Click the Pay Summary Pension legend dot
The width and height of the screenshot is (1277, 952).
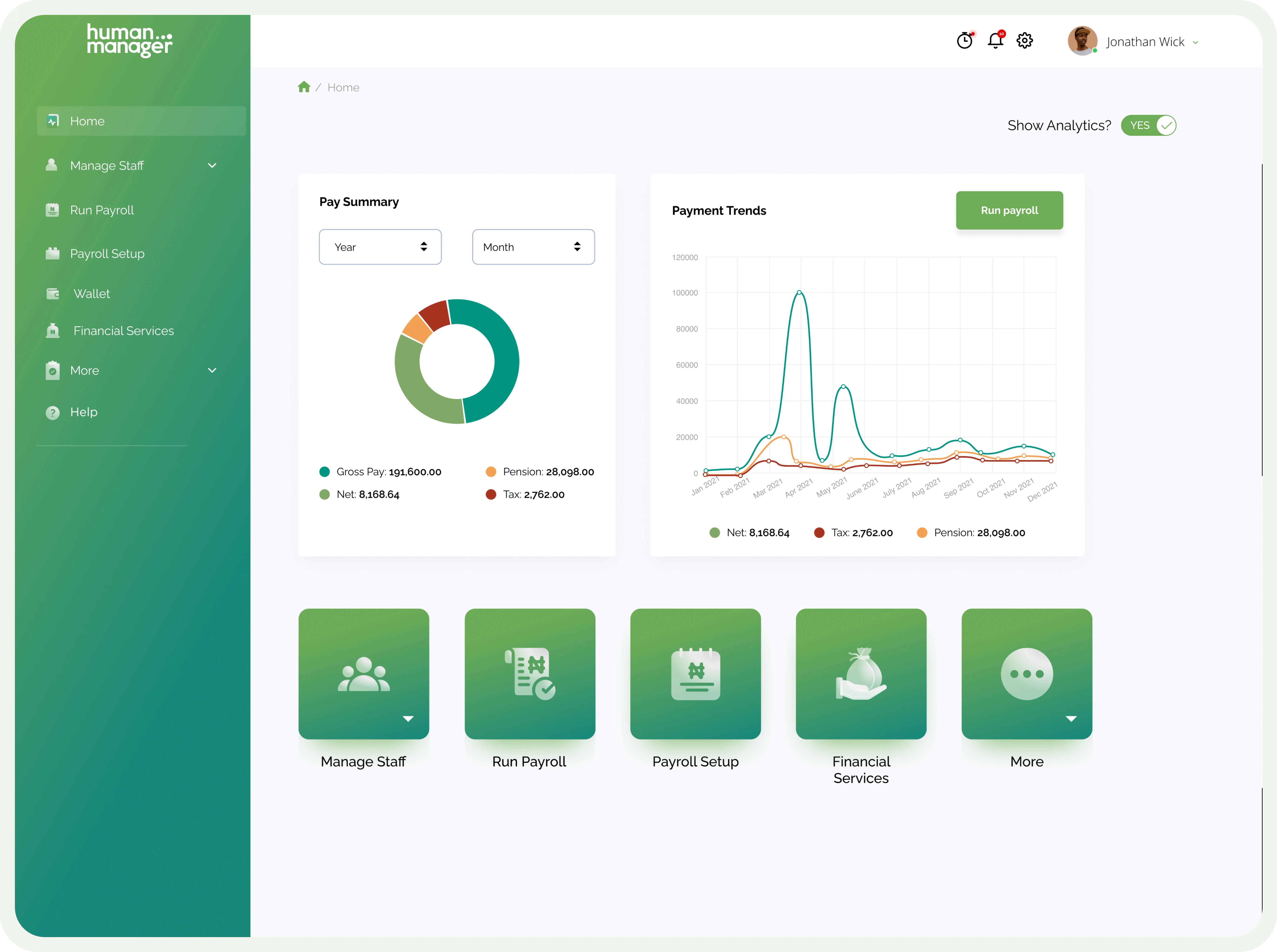[x=491, y=472]
